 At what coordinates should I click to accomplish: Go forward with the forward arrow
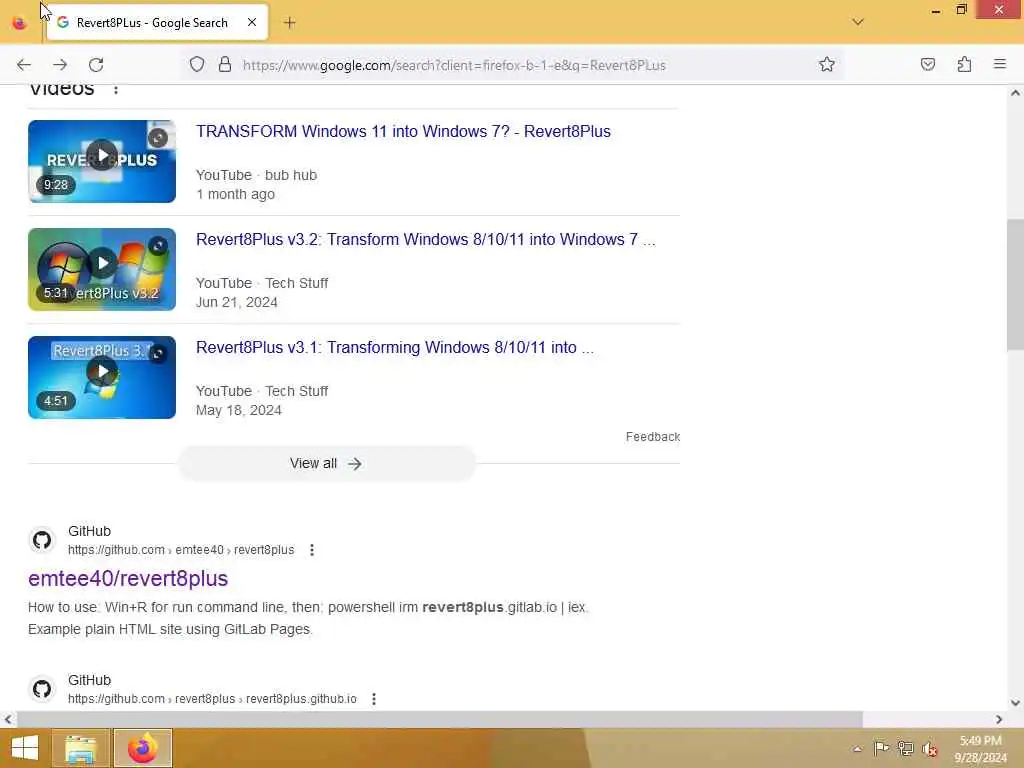(60, 65)
